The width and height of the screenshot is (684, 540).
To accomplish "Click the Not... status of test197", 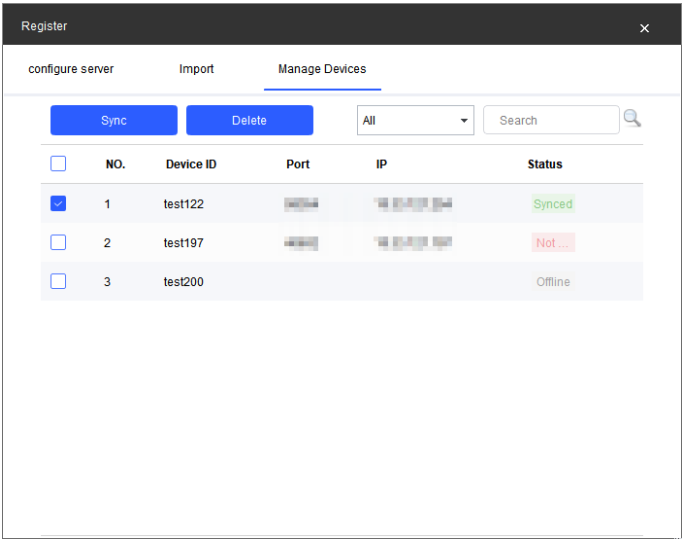I will click(x=553, y=243).
